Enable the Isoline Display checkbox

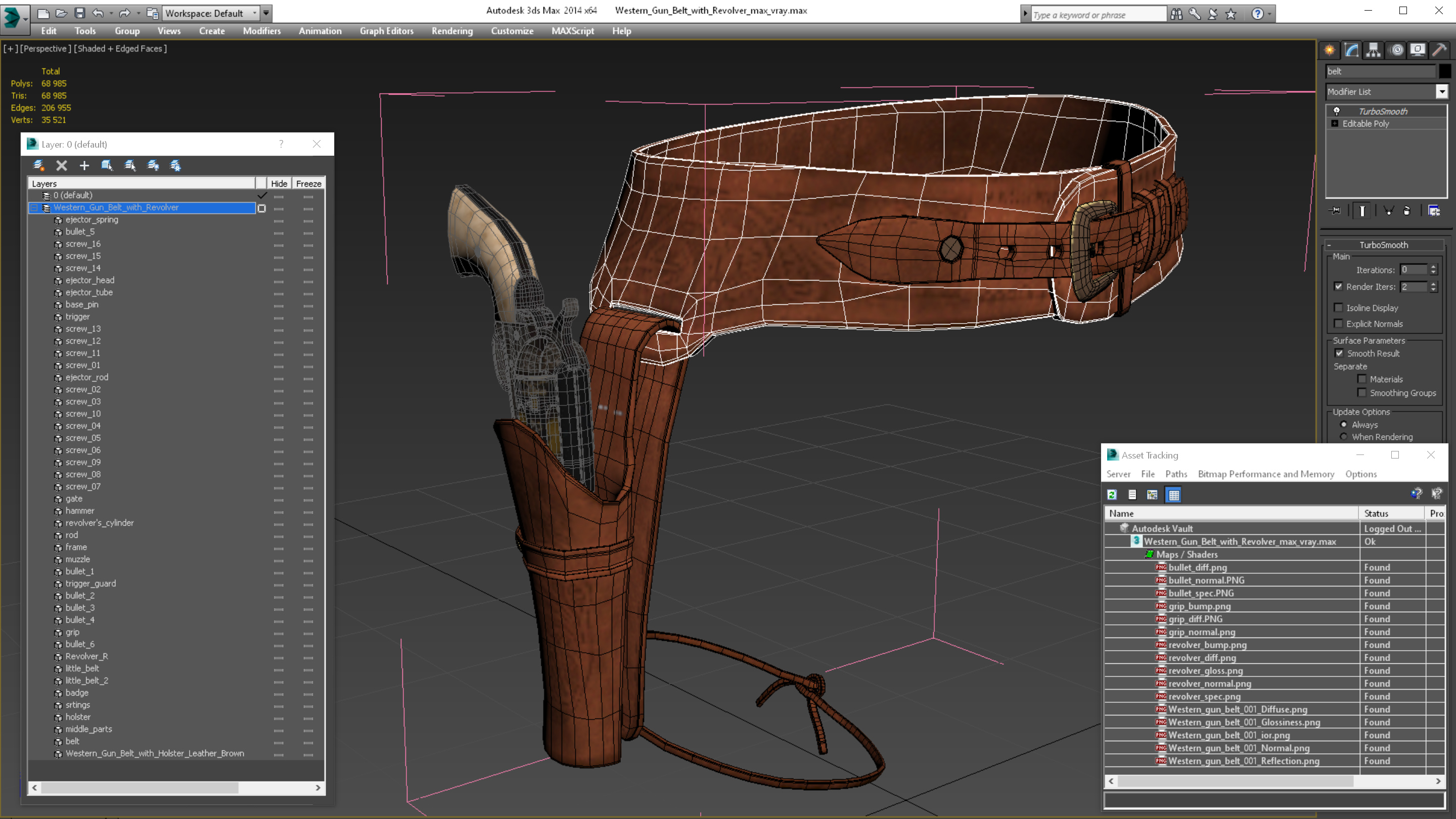coord(1338,307)
